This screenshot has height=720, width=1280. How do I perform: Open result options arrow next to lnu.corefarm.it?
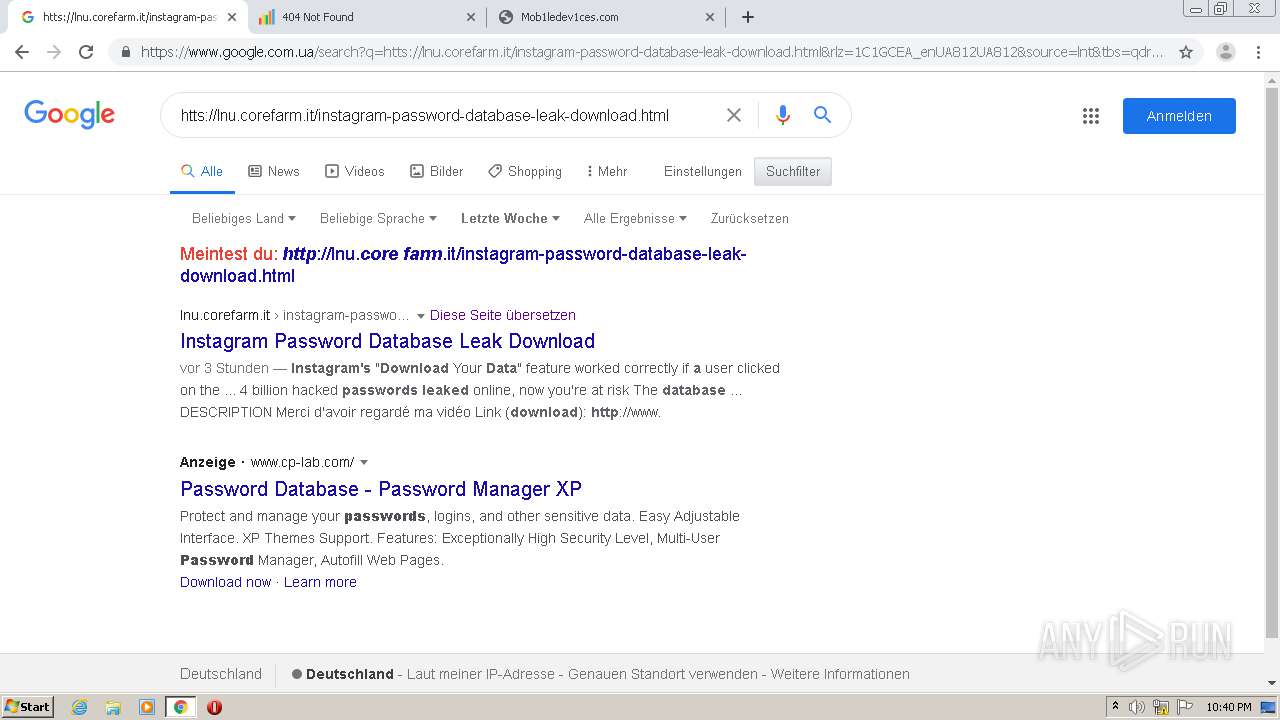point(421,316)
